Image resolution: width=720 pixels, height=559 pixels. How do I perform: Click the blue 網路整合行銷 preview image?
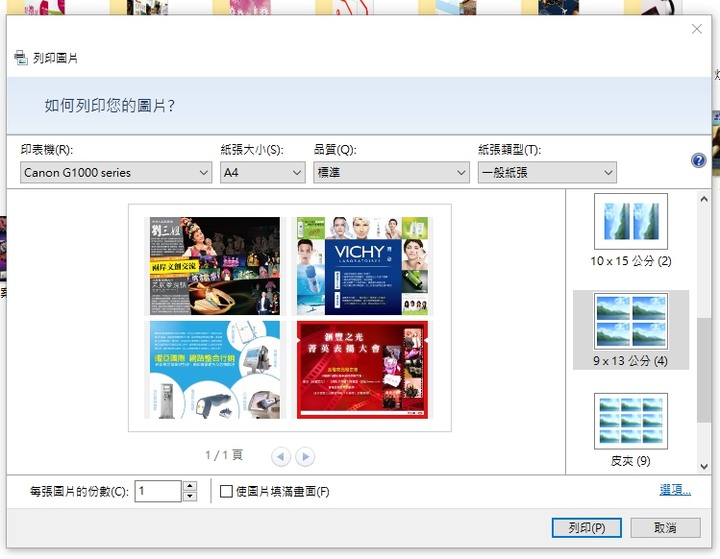pos(214,370)
